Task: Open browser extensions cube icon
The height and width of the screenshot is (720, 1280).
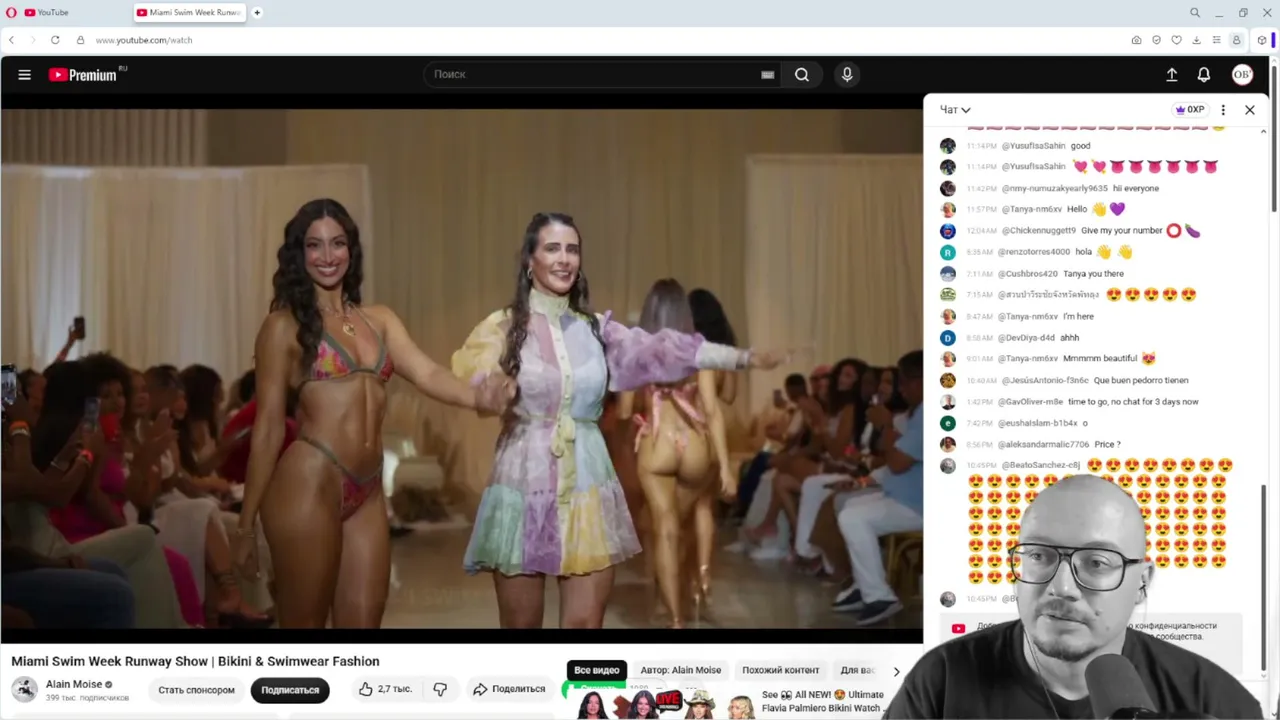Action: [x=1262, y=40]
